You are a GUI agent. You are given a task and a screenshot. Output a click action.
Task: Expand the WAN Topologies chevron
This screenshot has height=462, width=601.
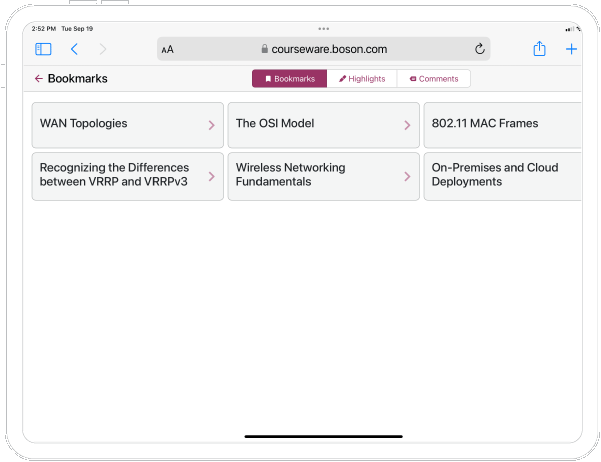coord(211,125)
